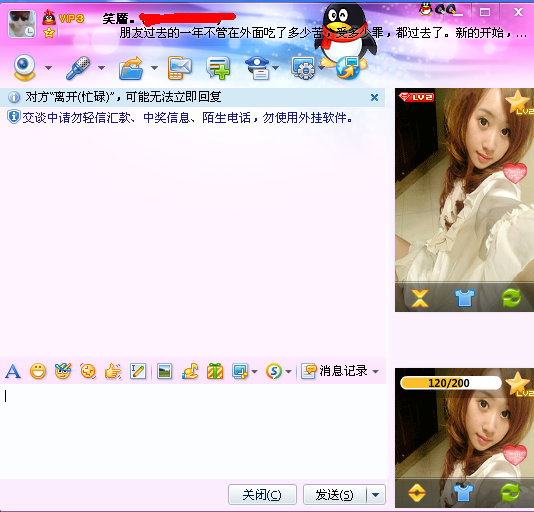Open 消息记录 message history

[334, 371]
